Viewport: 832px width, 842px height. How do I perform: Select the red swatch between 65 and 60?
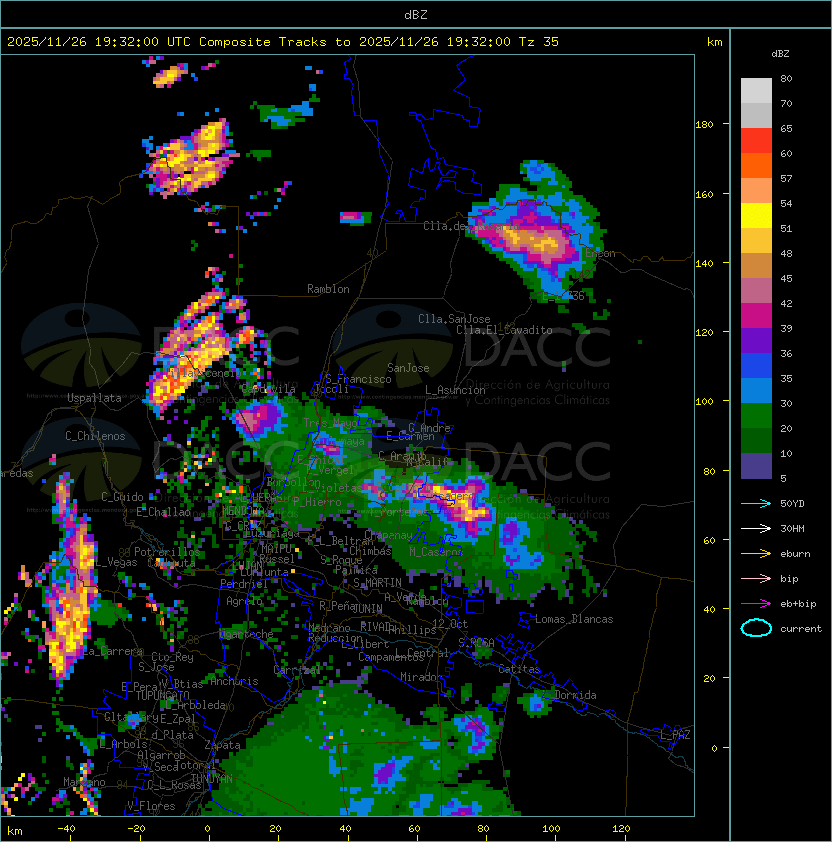(x=756, y=141)
